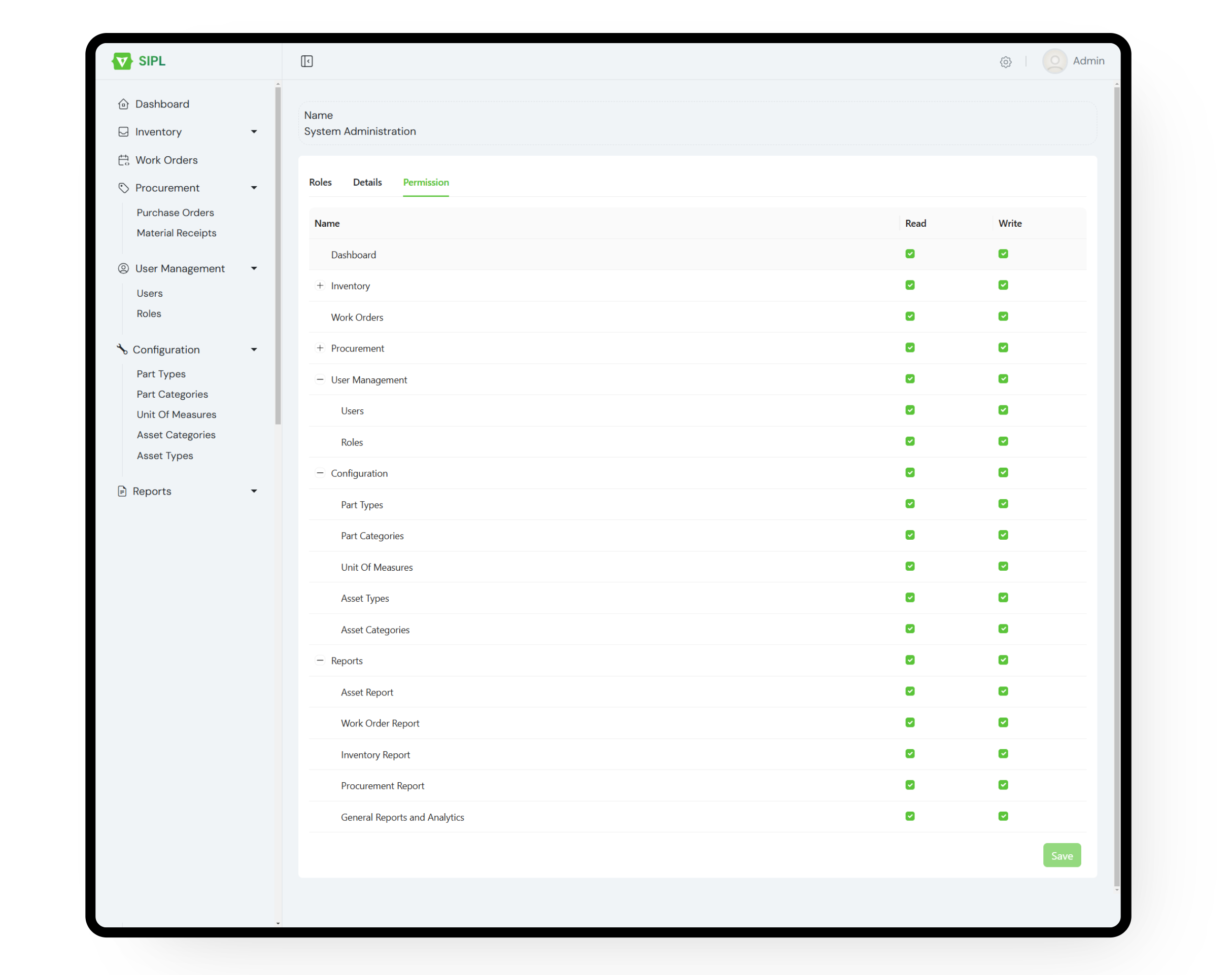Collapse the Configuration permission row
The width and height of the screenshot is (1232, 975).
pyautogui.click(x=320, y=473)
